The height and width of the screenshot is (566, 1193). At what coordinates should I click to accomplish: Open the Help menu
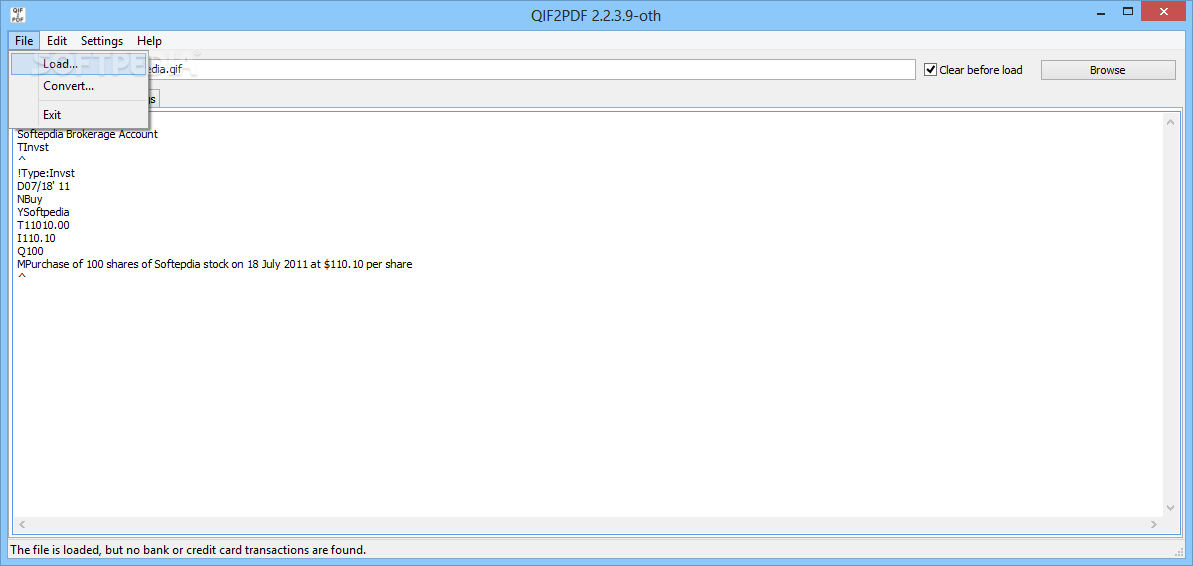pyautogui.click(x=149, y=41)
